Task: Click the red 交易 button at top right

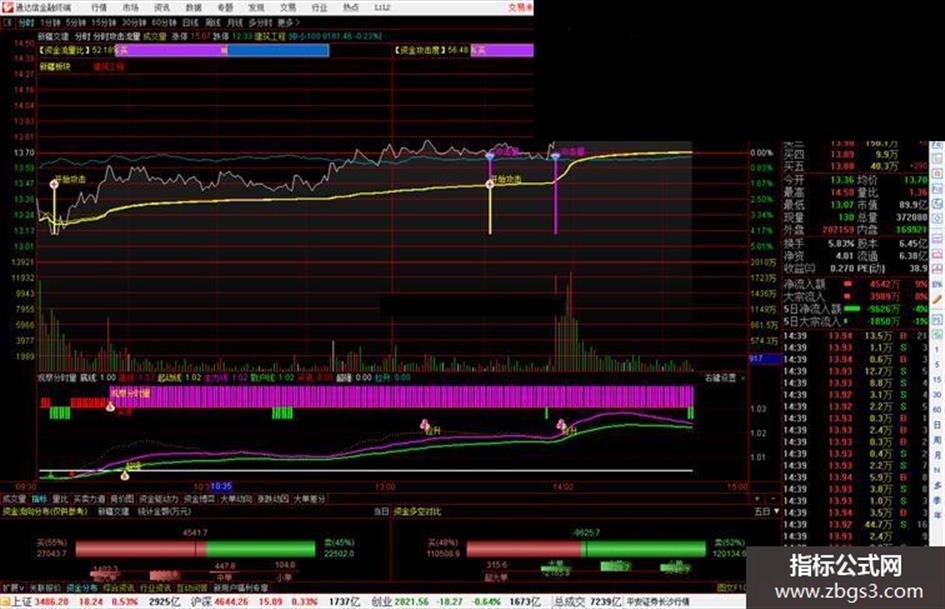Action: tap(520, 8)
